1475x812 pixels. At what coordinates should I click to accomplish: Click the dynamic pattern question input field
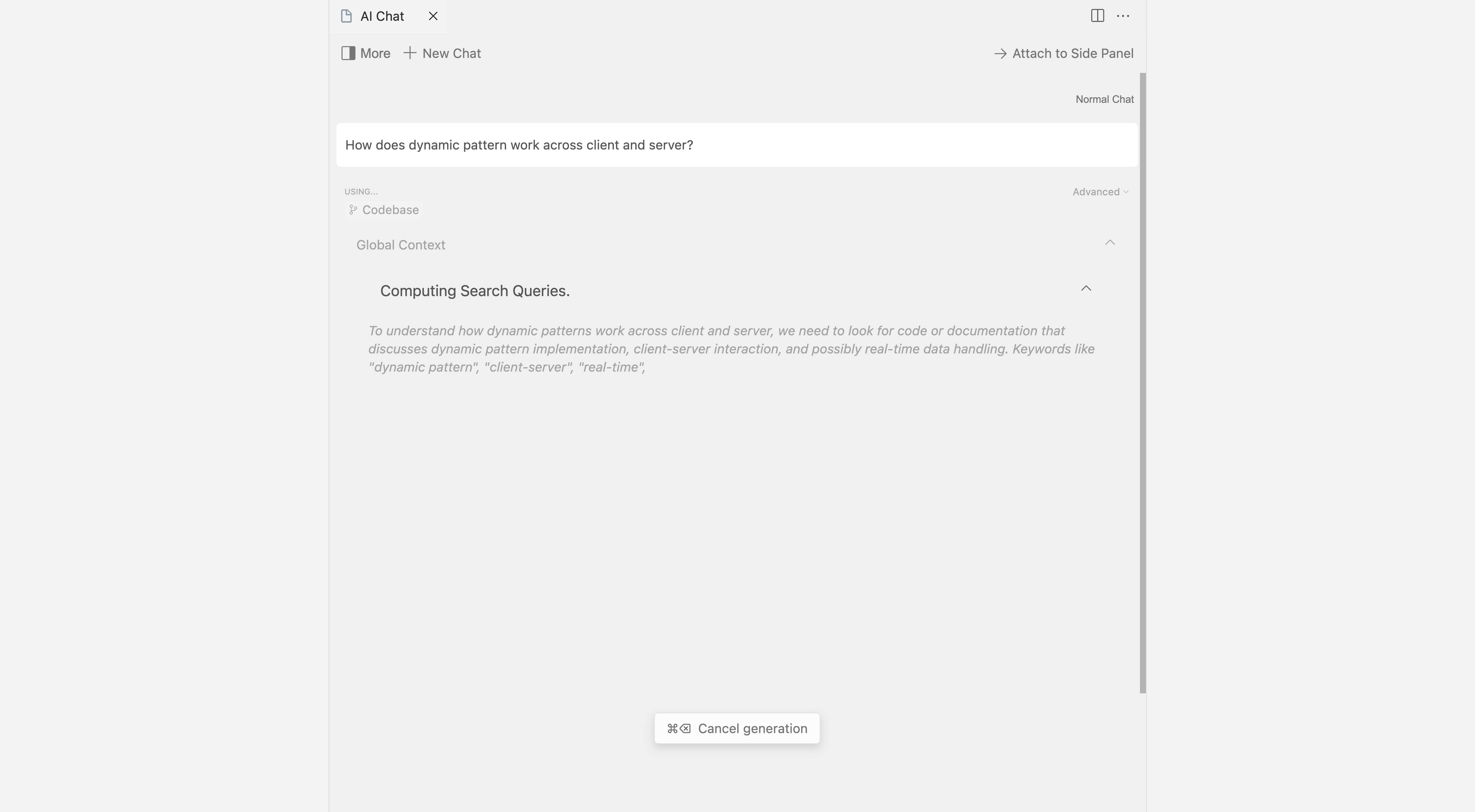point(736,145)
